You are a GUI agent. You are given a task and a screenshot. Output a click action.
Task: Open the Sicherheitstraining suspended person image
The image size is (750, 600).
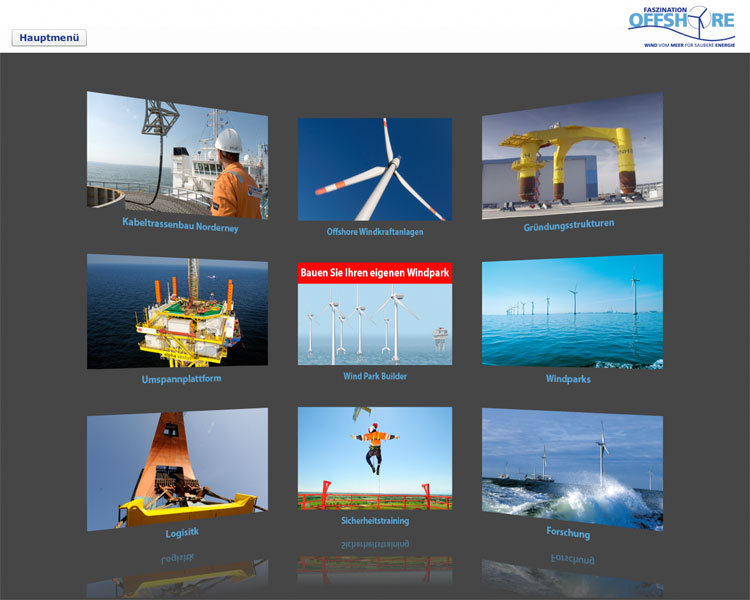point(374,458)
